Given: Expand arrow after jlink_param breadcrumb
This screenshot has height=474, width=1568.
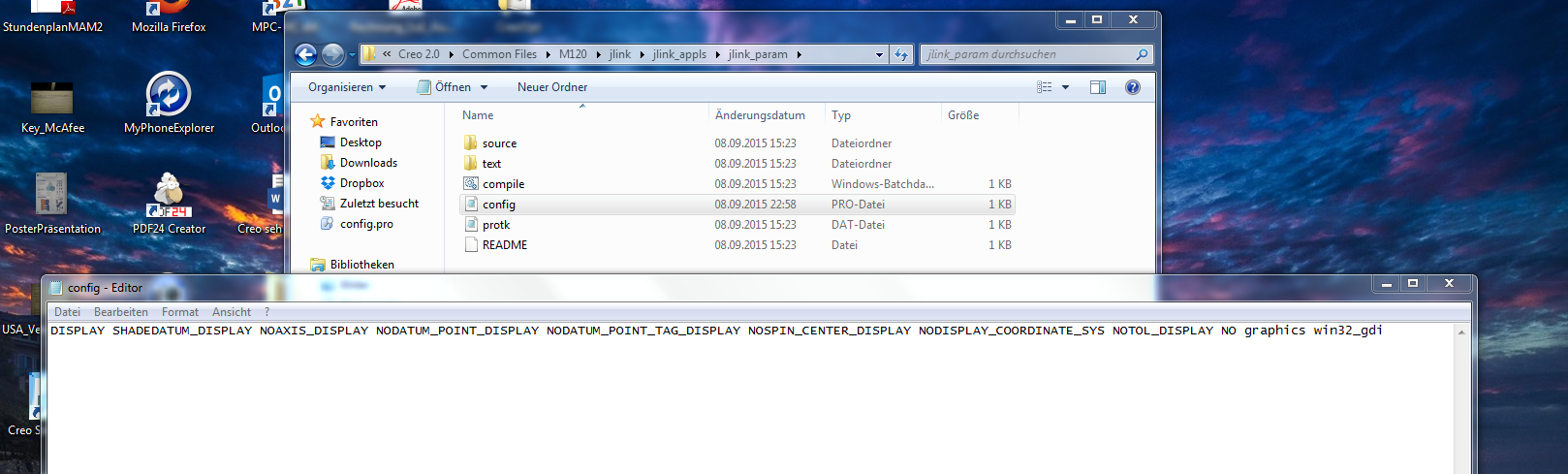Looking at the screenshot, I should [x=800, y=54].
